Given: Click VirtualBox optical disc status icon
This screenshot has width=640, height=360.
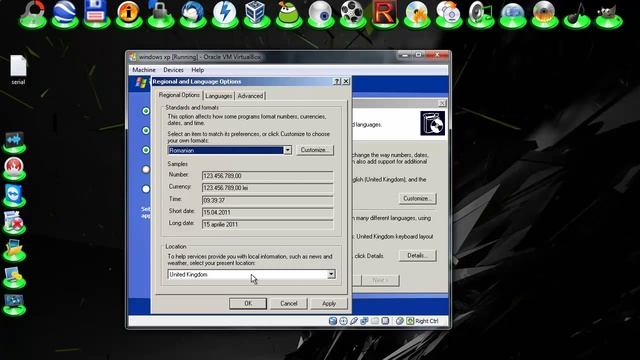Looking at the screenshot, I should pos(343,321).
